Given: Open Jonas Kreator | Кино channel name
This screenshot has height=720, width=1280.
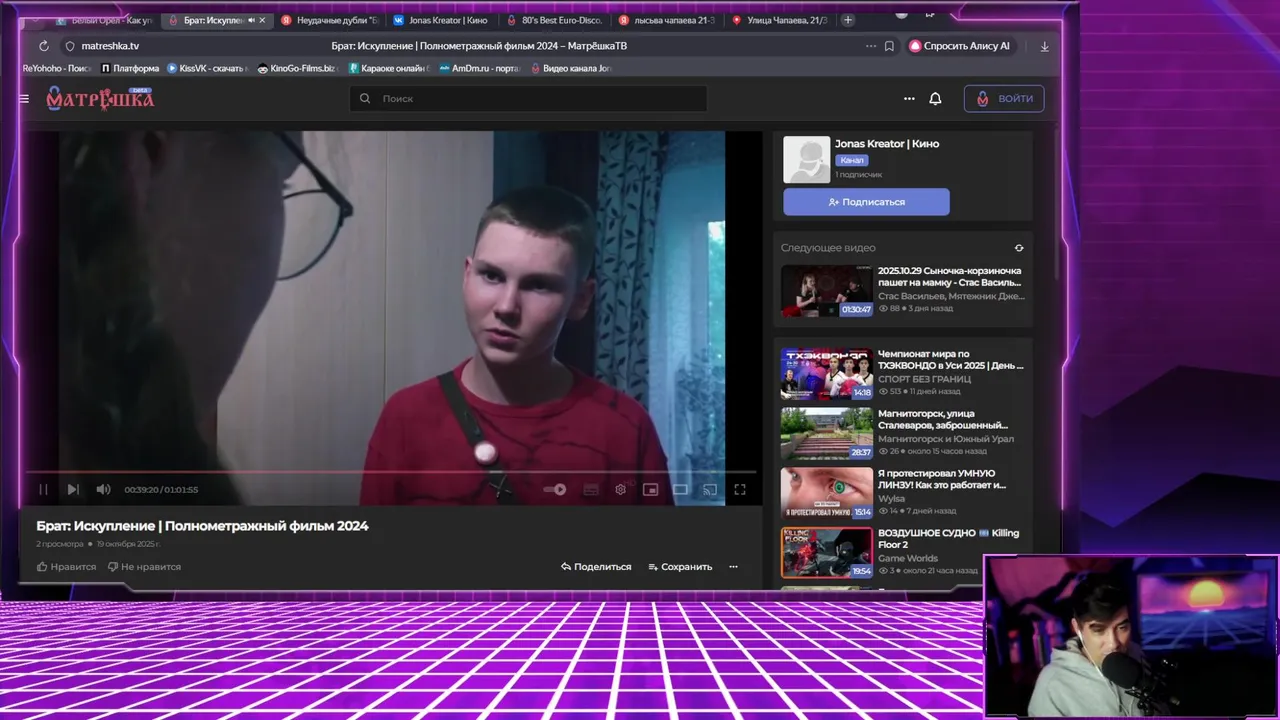Looking at the screenshot, I should (887, 144).
